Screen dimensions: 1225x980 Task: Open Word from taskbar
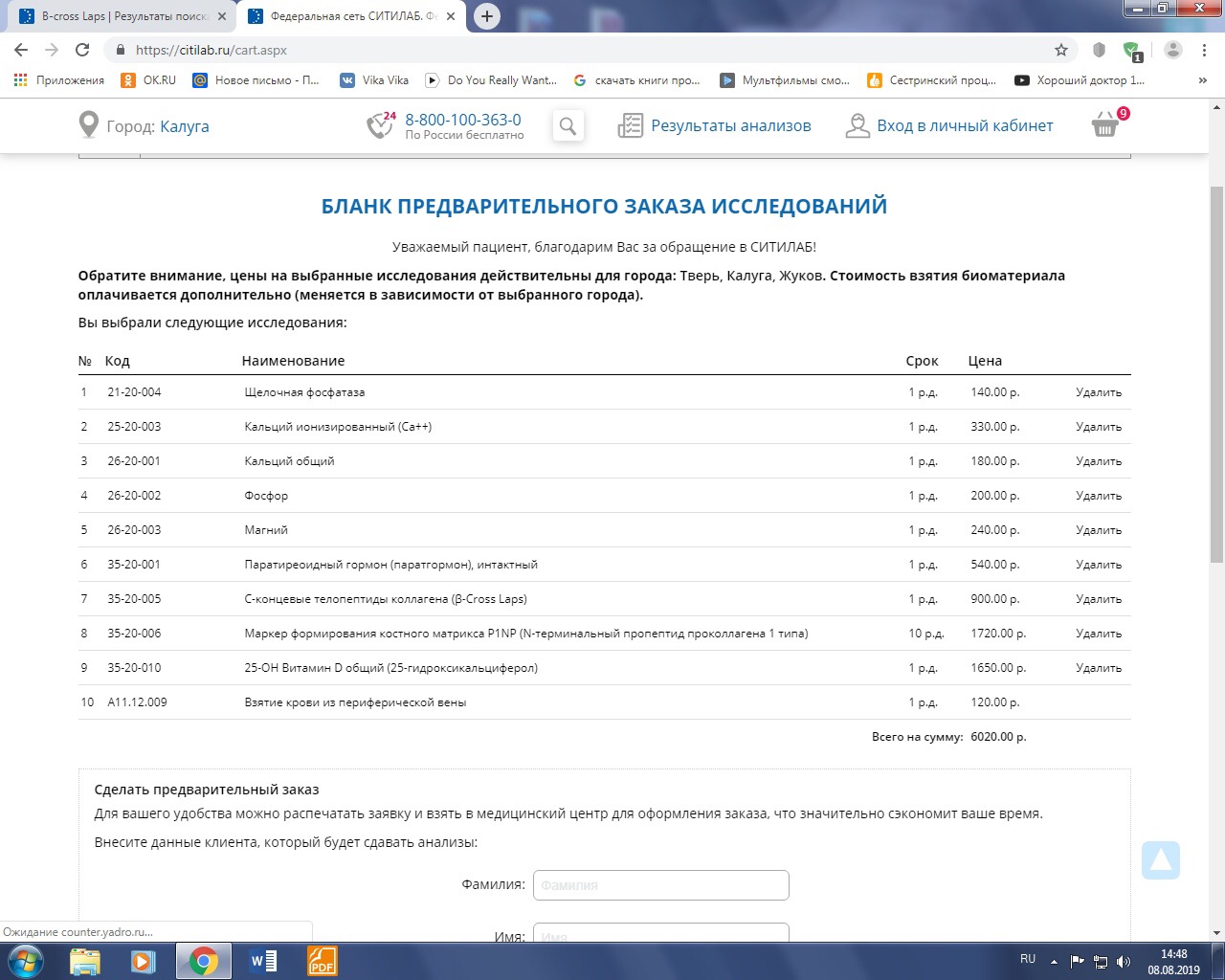262,961
